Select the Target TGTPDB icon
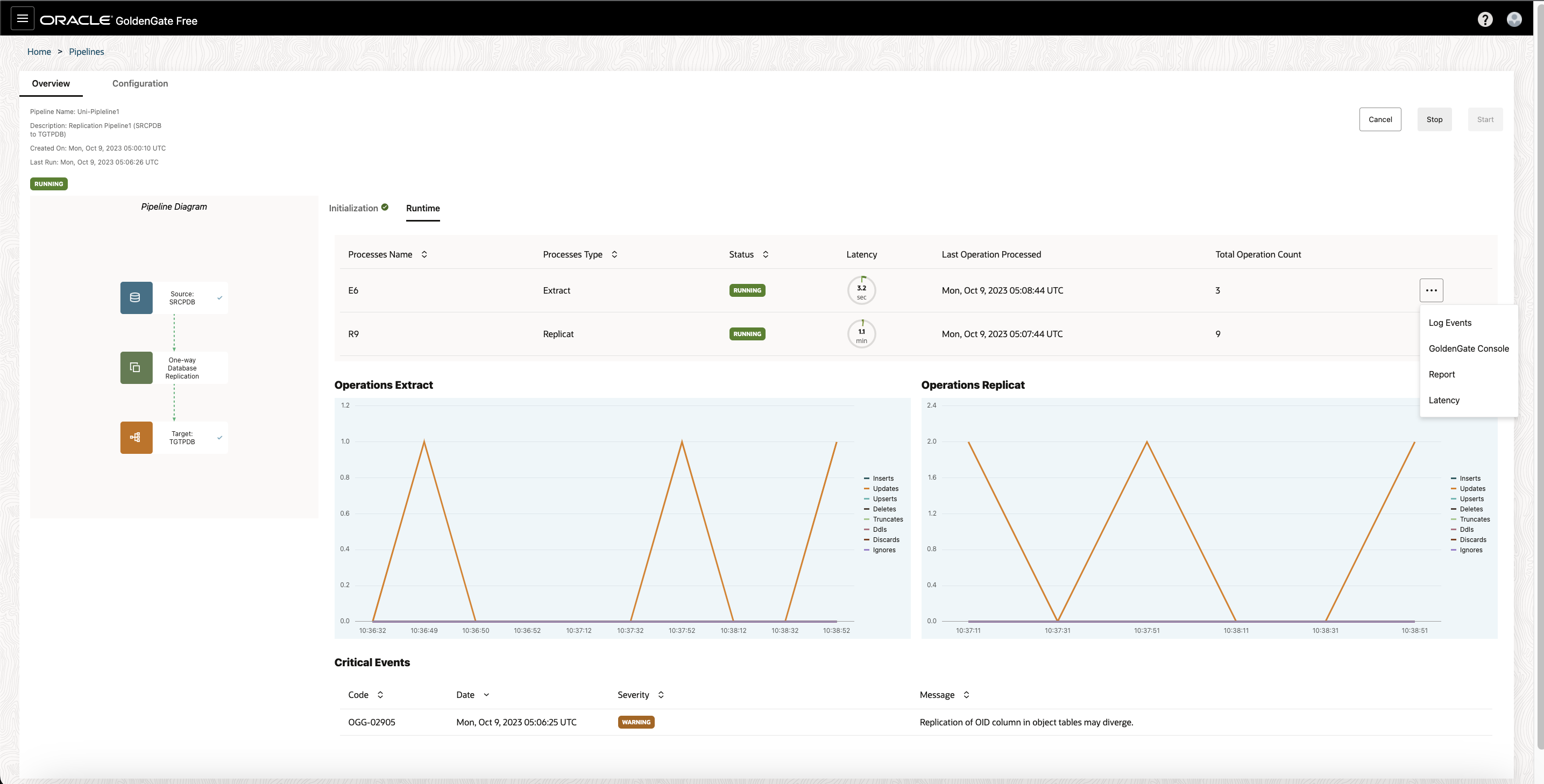Viewport: 1544px width, 784px height. click(x=136, y=437)
